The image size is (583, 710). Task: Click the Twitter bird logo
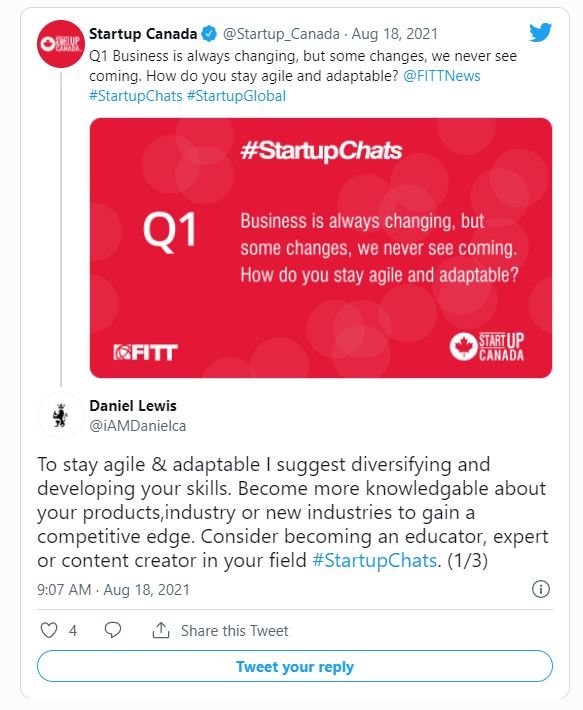540,33
